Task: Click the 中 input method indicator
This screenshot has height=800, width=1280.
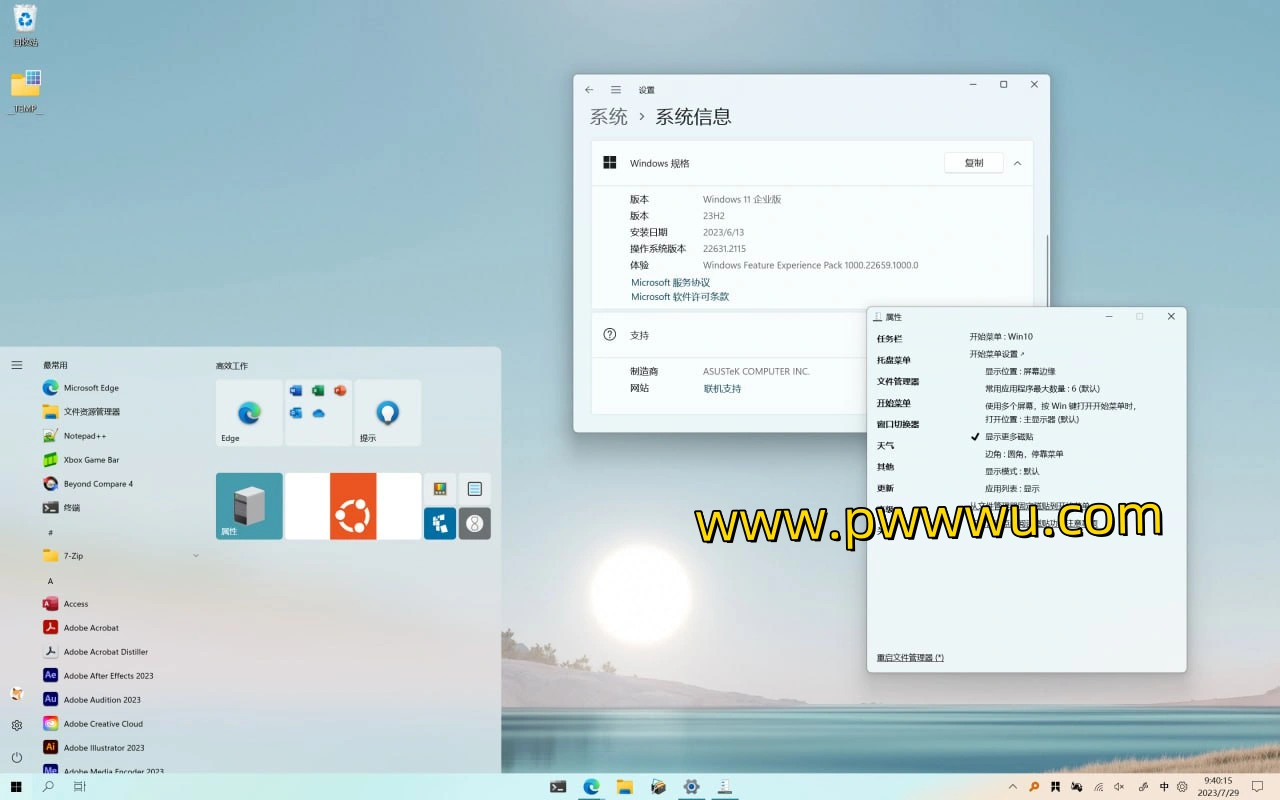Action: pos(1165,787)
